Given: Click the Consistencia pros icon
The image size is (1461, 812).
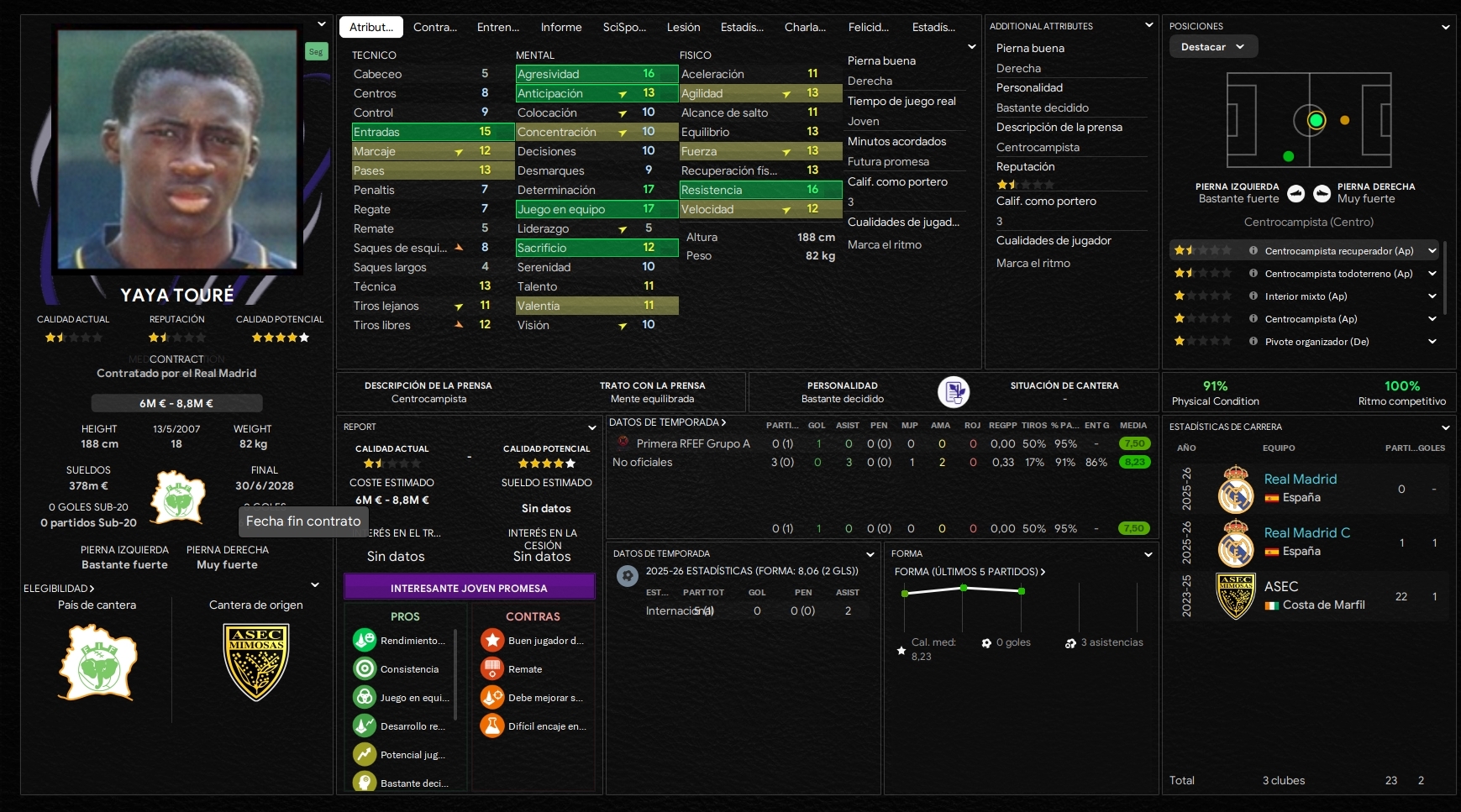Looking at the screenshot, I should (x=365, y=669).
